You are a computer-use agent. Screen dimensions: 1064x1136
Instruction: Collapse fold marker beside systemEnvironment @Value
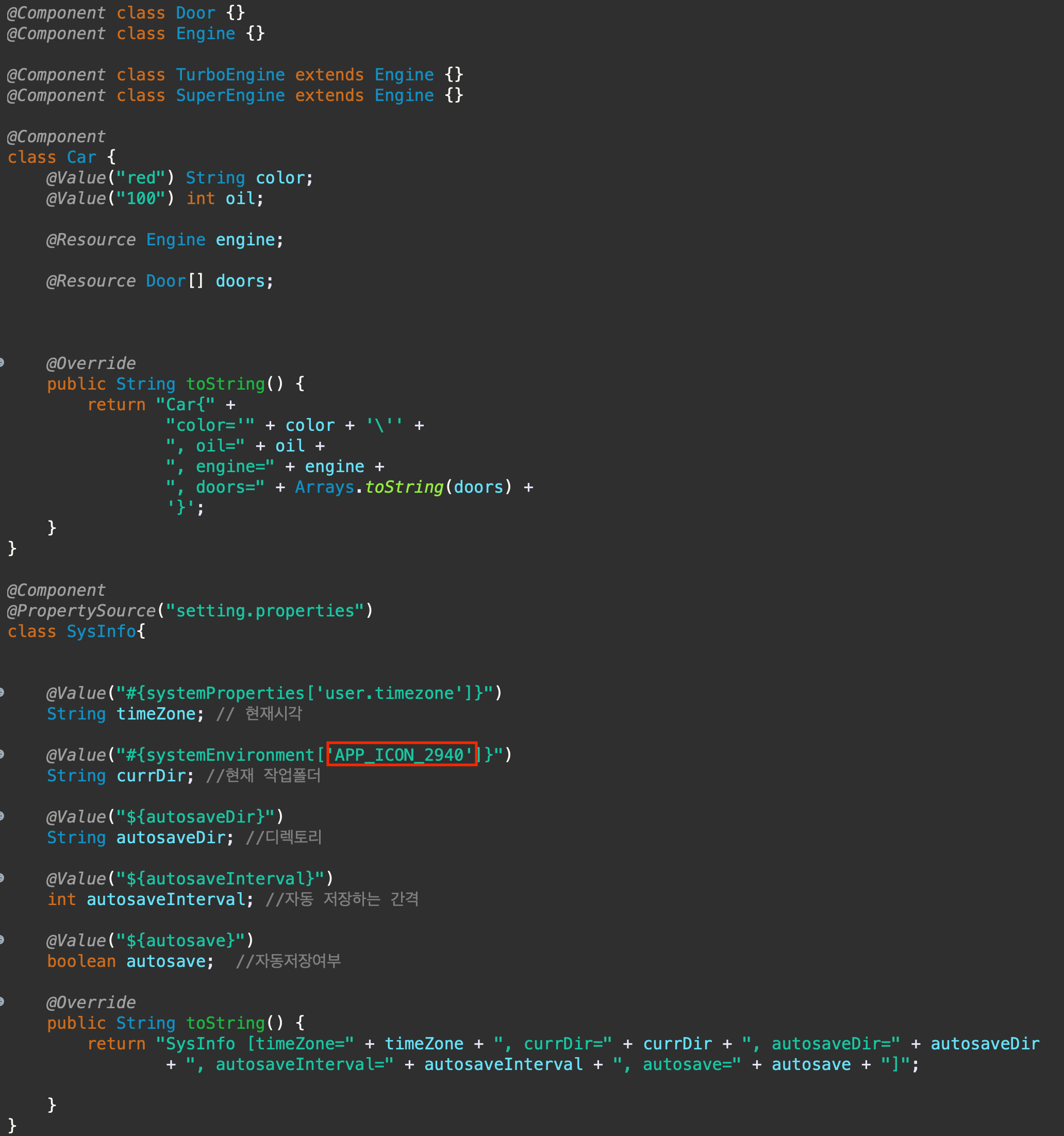(2, 754)
